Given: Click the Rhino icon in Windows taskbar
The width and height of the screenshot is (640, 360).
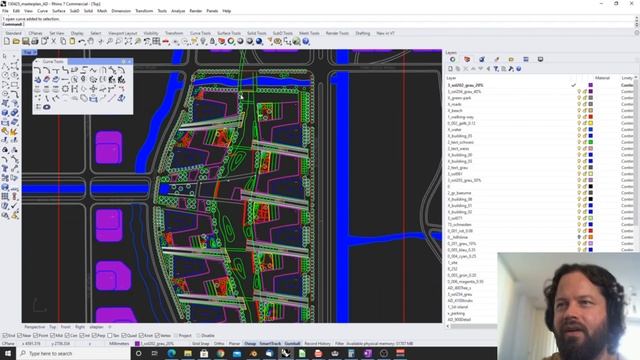Looking at the screenshot, I should pos(285,353).
